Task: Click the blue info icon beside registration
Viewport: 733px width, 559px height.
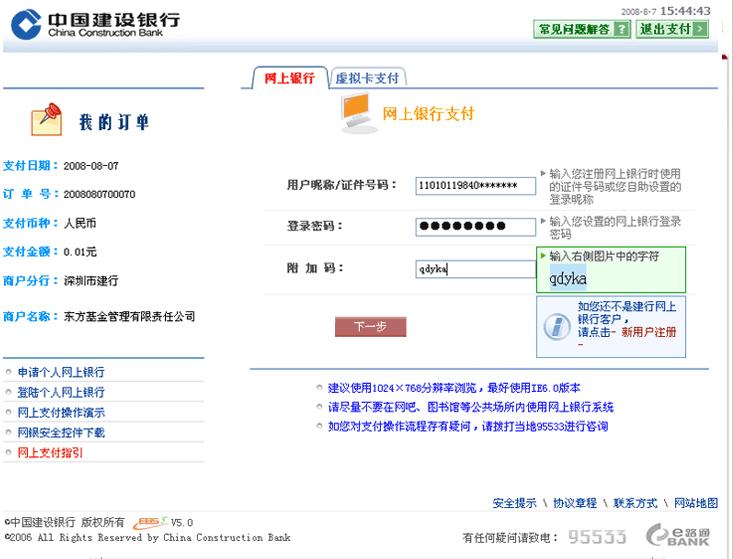Action: [557, 326]
